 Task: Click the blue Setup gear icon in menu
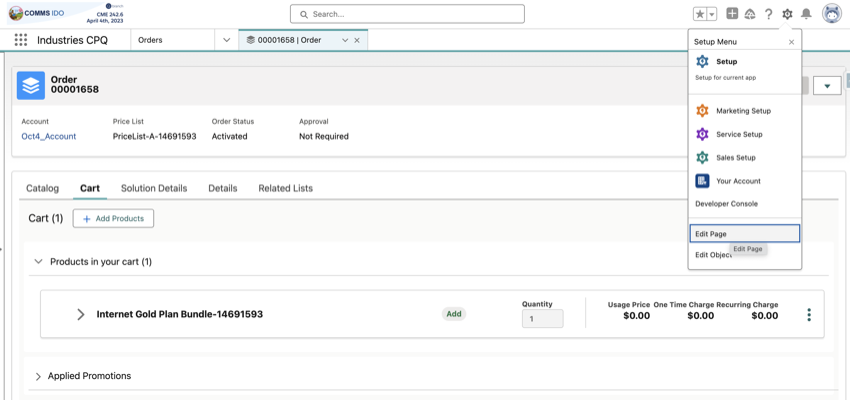click(702, 62)
